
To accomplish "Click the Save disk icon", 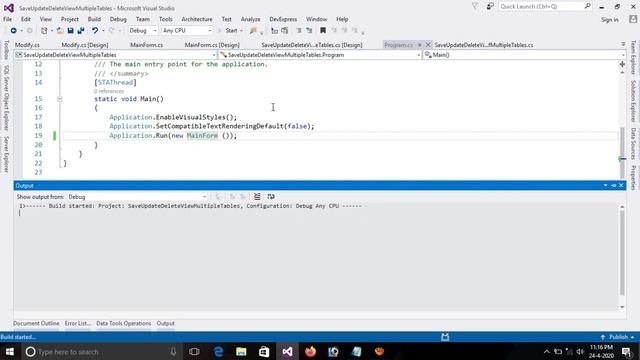I will tap(70, 31).
